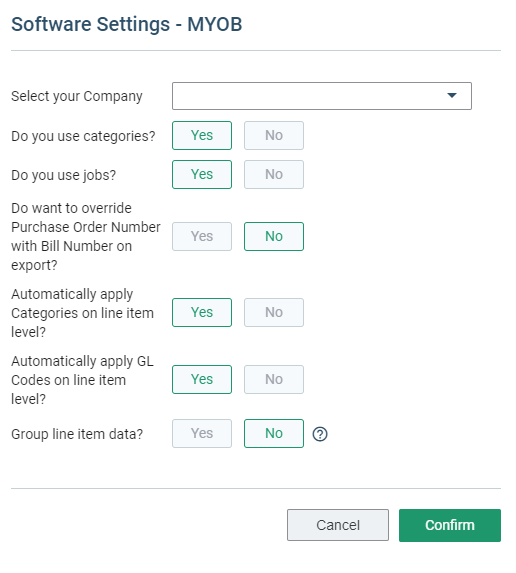Click the help icon beside Group line item data
The width and height of the screenshot is (516, 573).
pyautogui.click(x=320, y=434)
